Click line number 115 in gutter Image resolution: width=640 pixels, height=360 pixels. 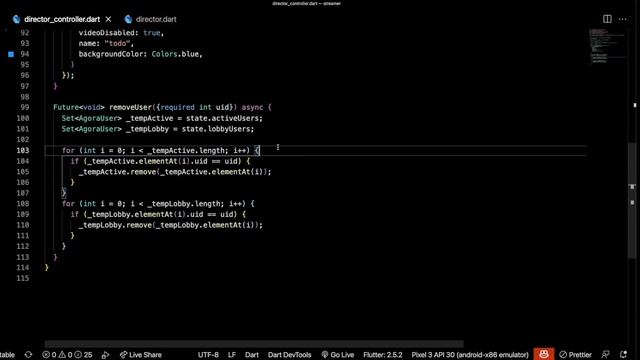point(23,278)
